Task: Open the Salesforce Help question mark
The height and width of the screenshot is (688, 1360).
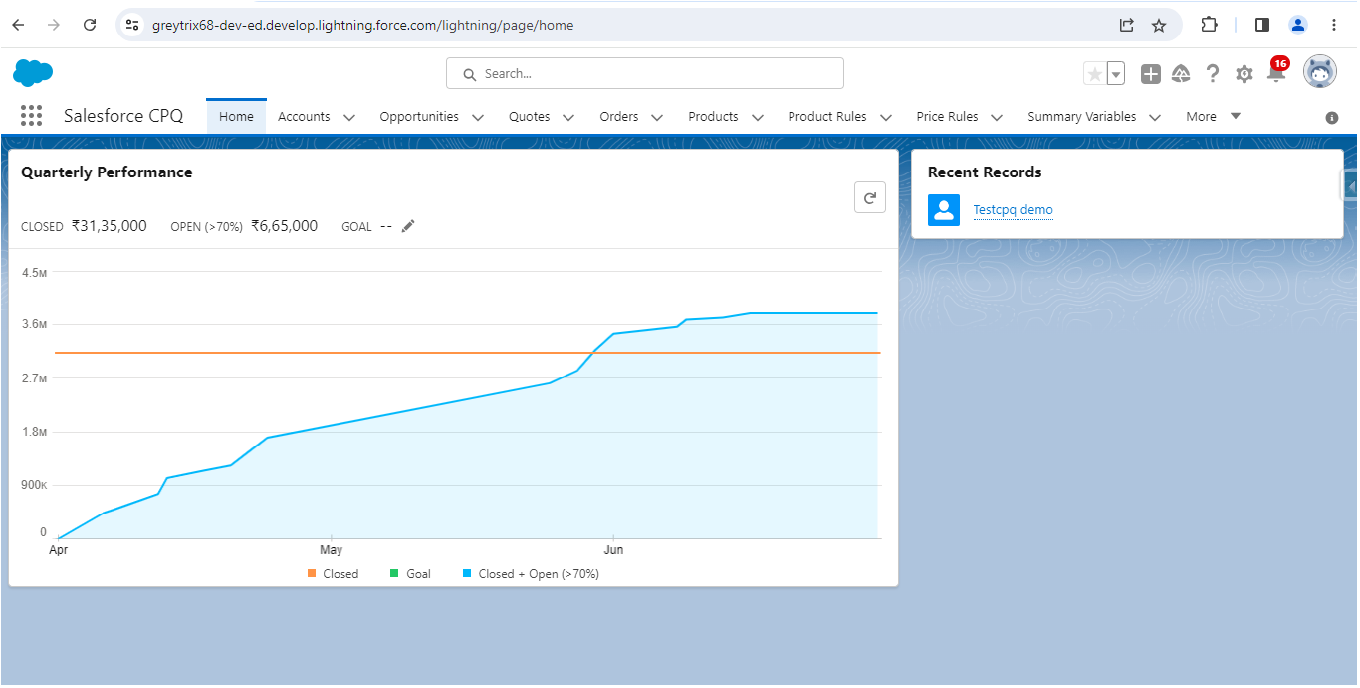Action: tap(1213, 73)
